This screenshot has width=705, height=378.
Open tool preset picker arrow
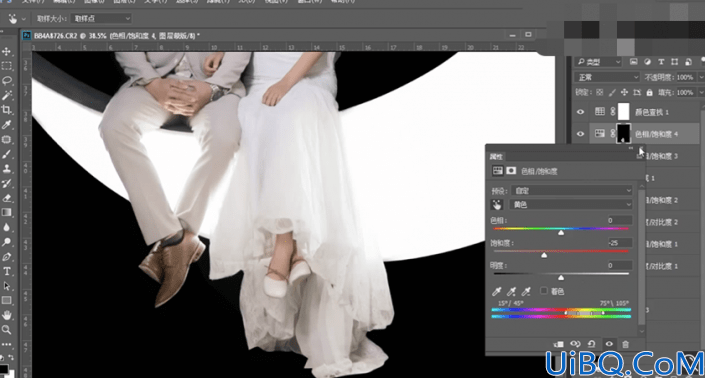tap(23, 19)
